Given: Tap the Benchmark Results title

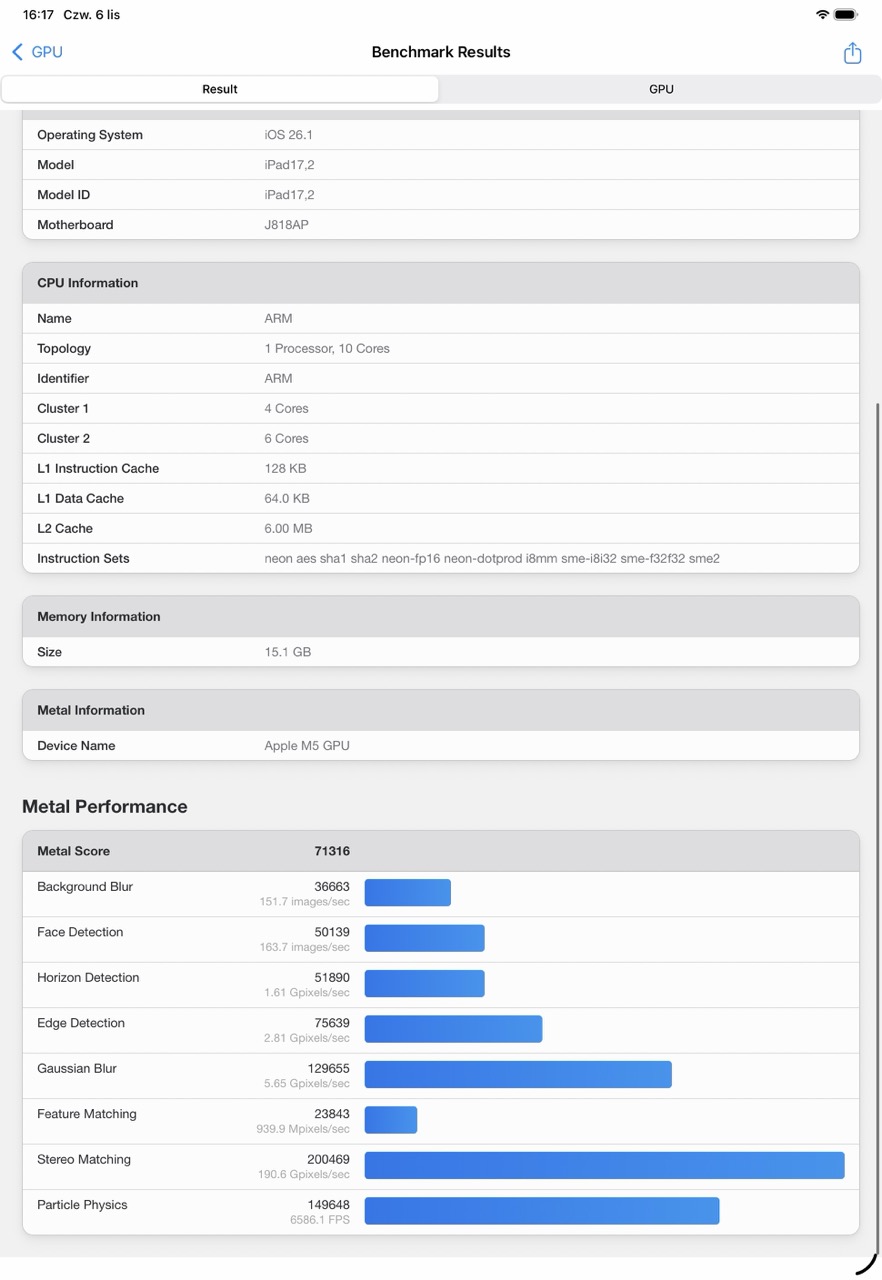Looking at the screenshot, I should (441, 52).
